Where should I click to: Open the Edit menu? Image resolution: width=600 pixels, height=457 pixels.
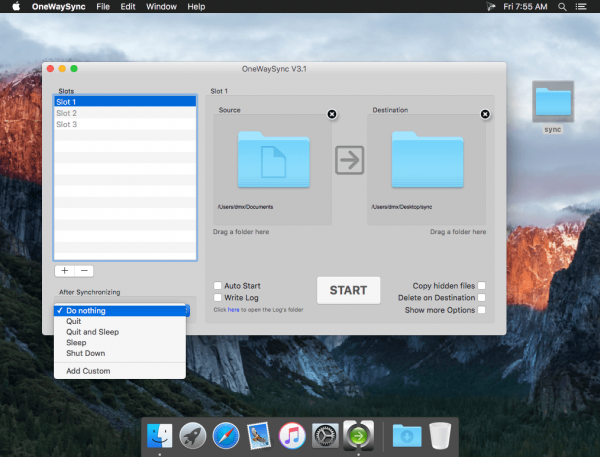[128, 7]
